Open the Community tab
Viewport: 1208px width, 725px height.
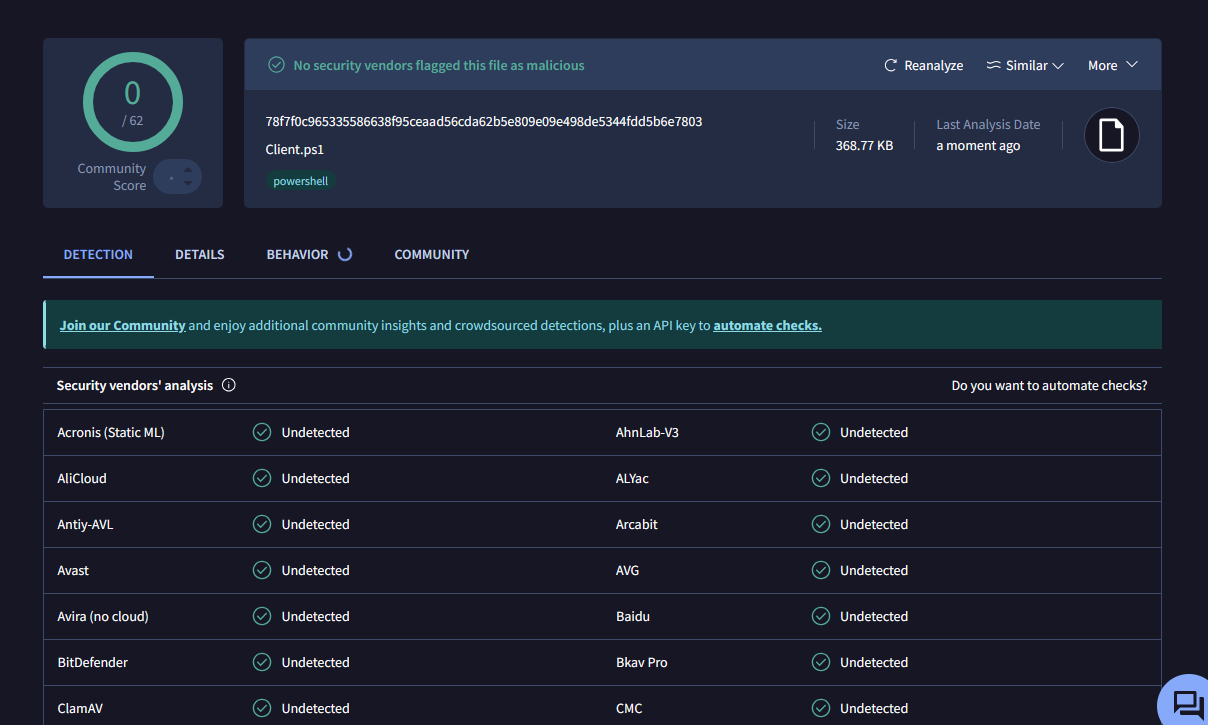(431, 254)
